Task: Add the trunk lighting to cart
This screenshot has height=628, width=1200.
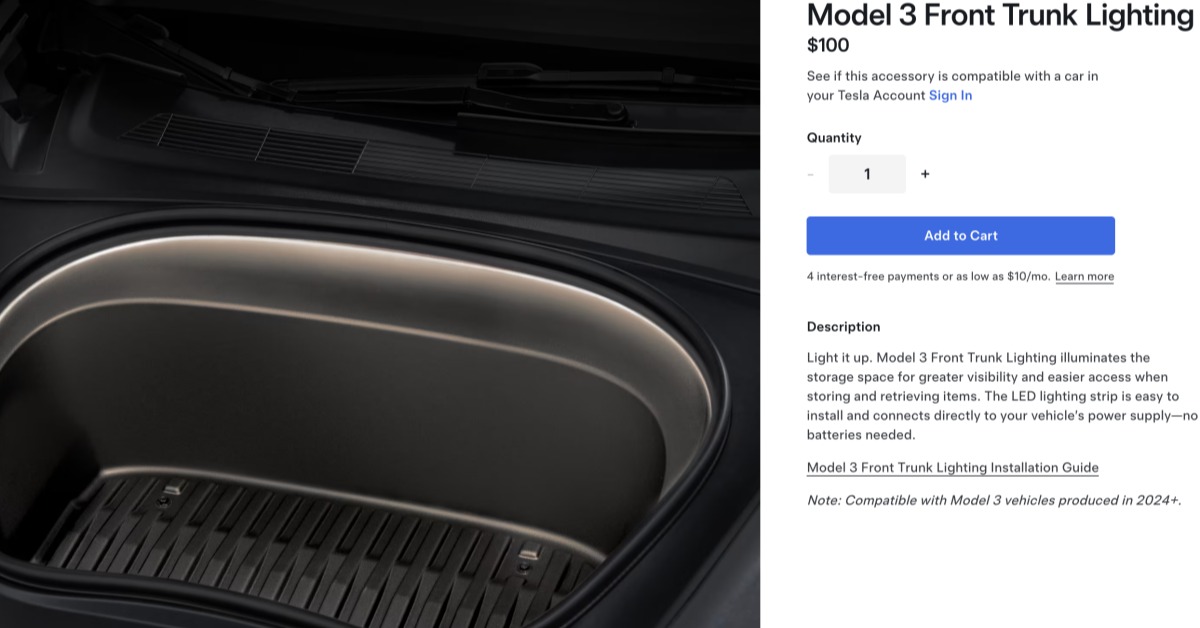Action: coord(961,236)
